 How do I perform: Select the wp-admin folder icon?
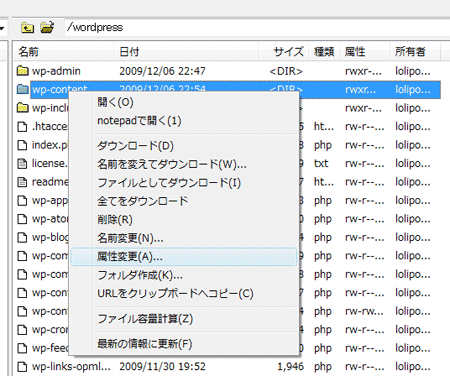click(x=23, y=71)
